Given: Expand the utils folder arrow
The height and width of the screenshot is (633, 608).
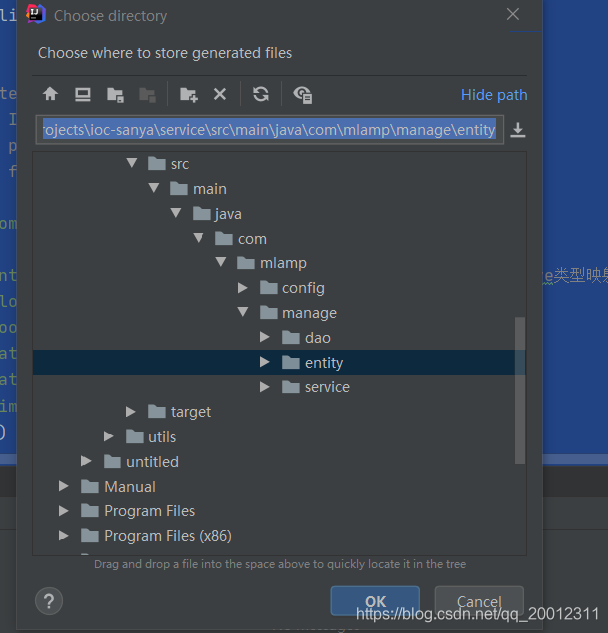Looking at the screenshot, I should (108, 436).
